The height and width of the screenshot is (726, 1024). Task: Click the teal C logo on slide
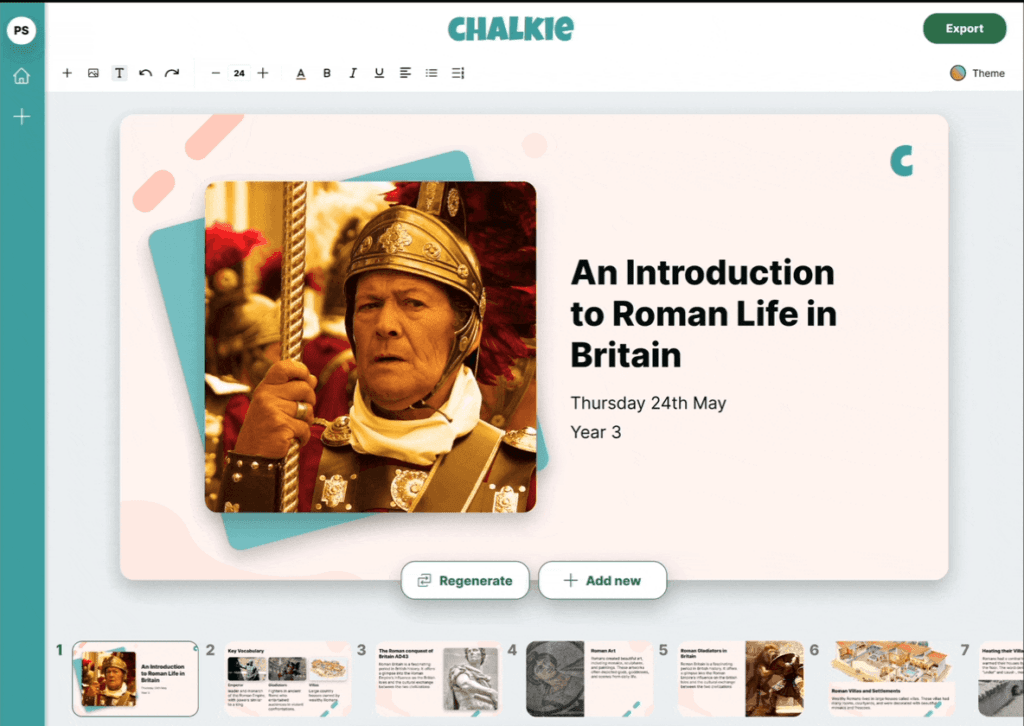coord(901,161)
